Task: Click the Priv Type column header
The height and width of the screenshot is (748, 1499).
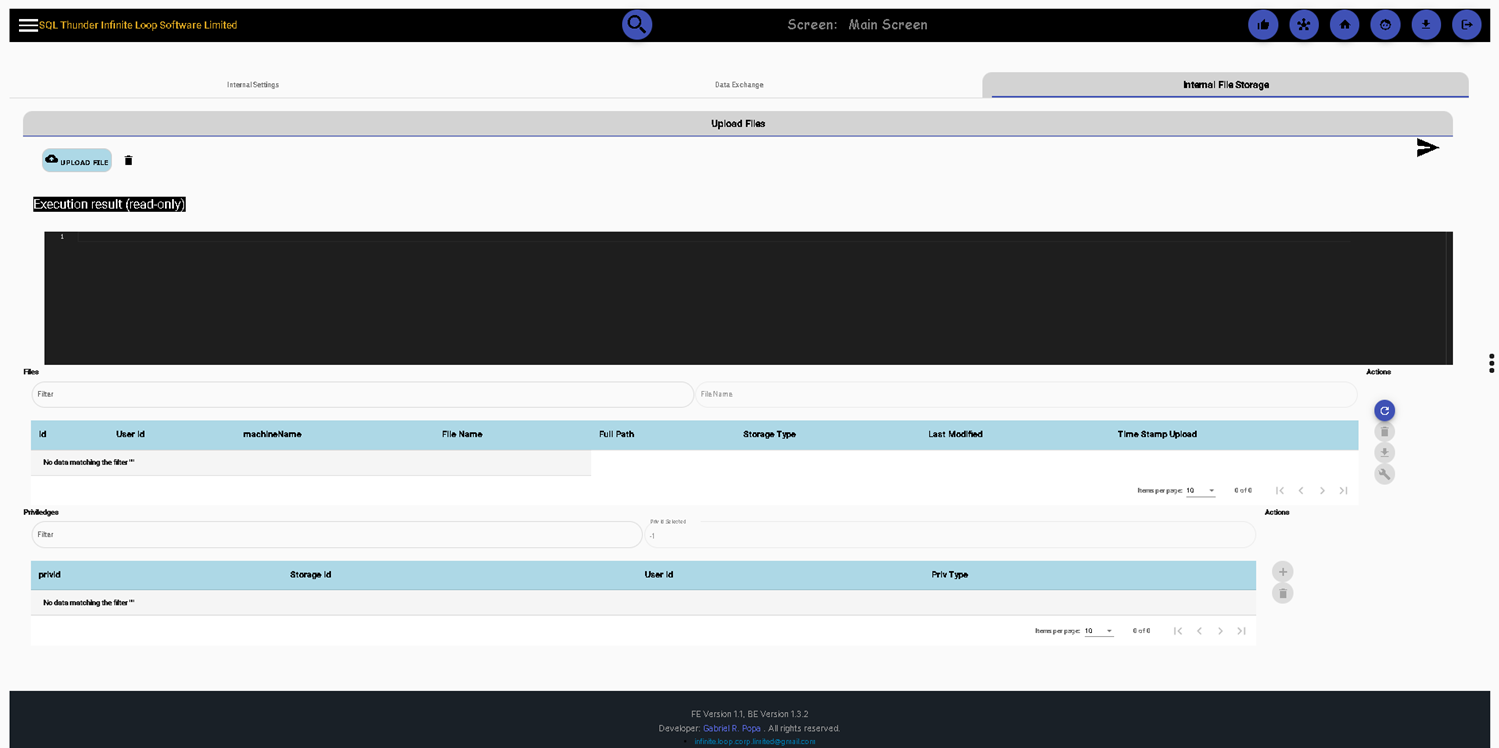Action: click(949, 575)
